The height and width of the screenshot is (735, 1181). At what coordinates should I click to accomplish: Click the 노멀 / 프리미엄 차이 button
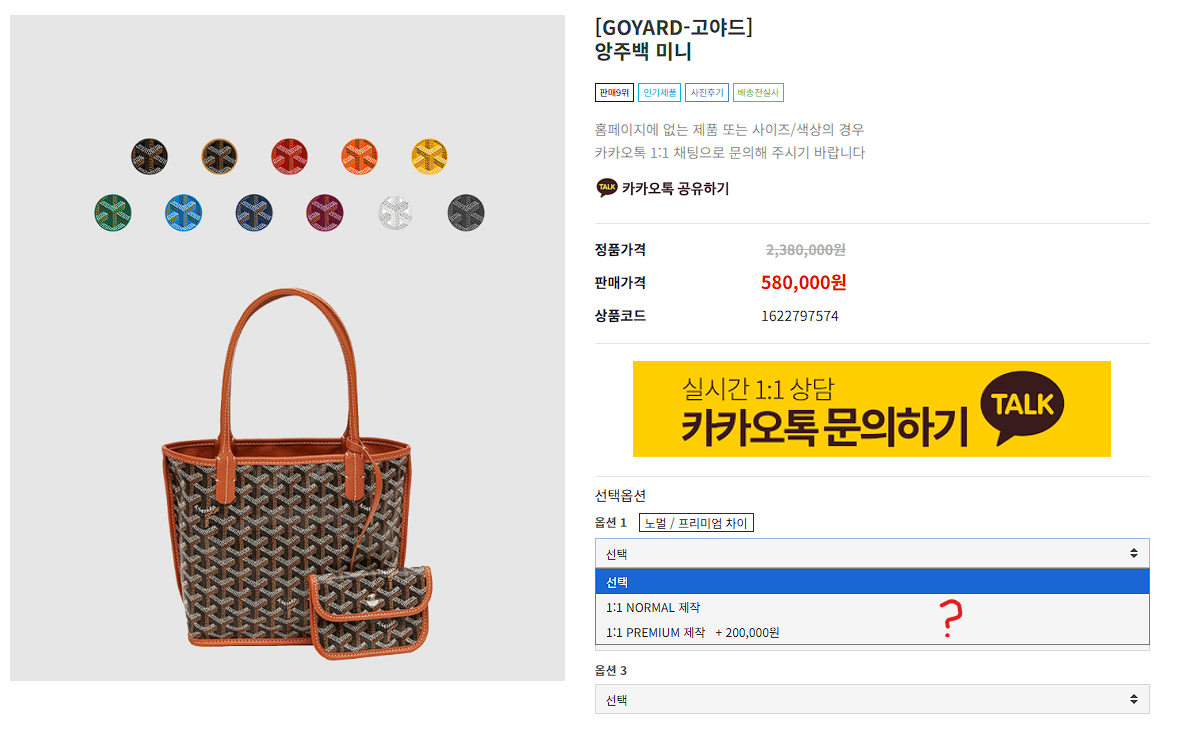tap(696, 523)
